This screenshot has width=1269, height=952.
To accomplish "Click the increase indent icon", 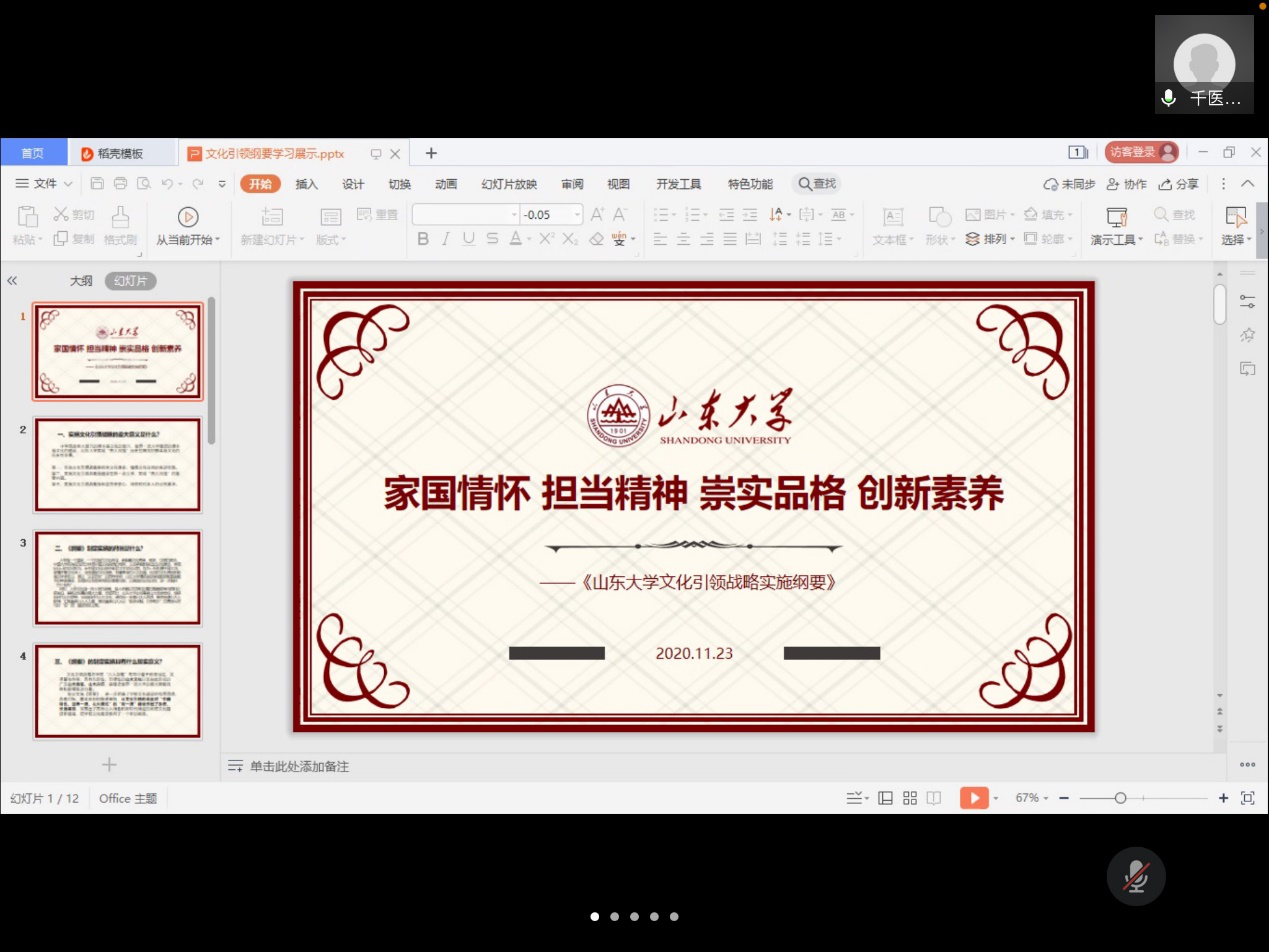I will [750, 215].
